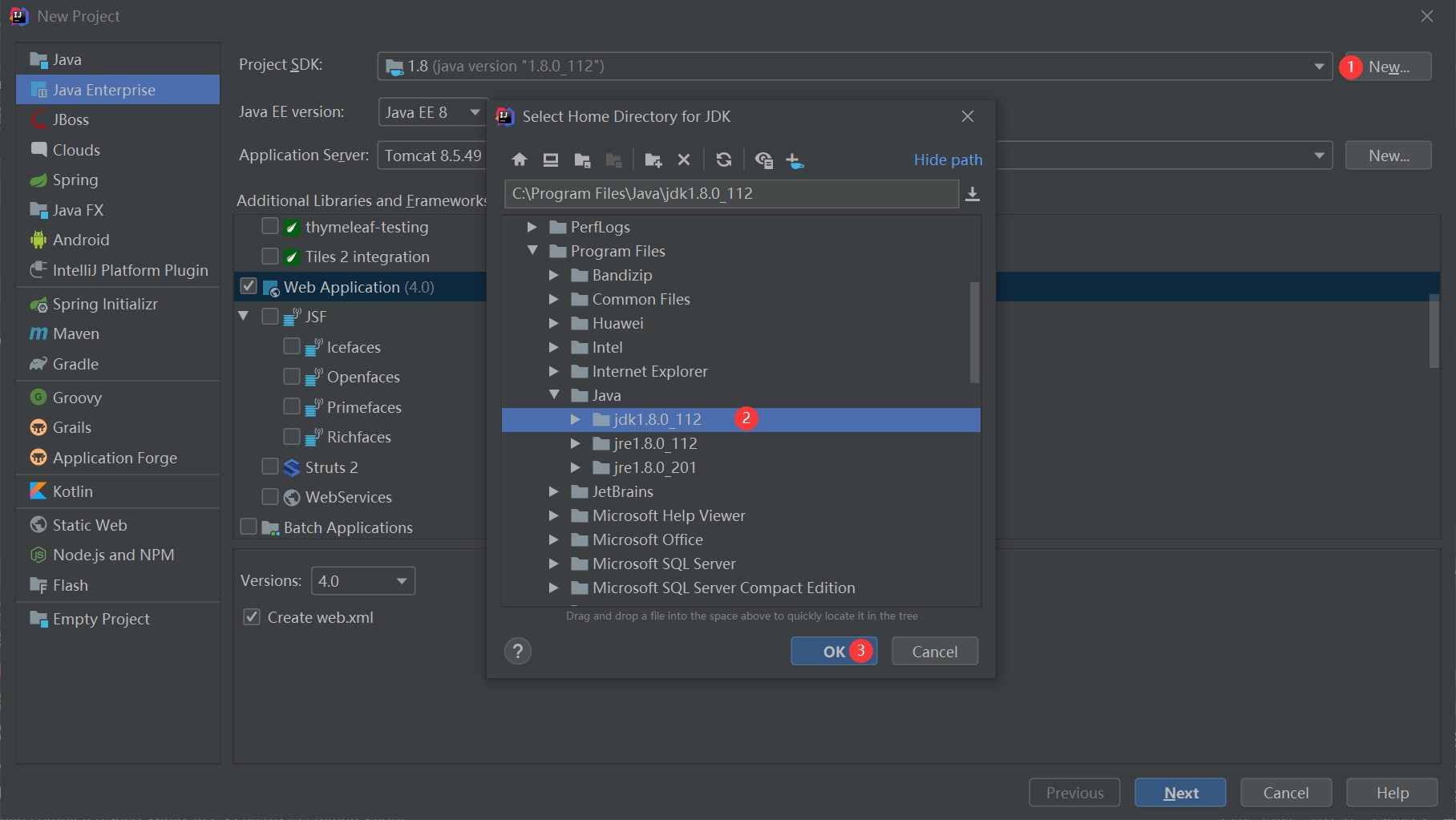Click the JDK path input field
Image resolution: width=1456 pixels, height=820 pixels.
pyautogui.click(x=731, y=194)
